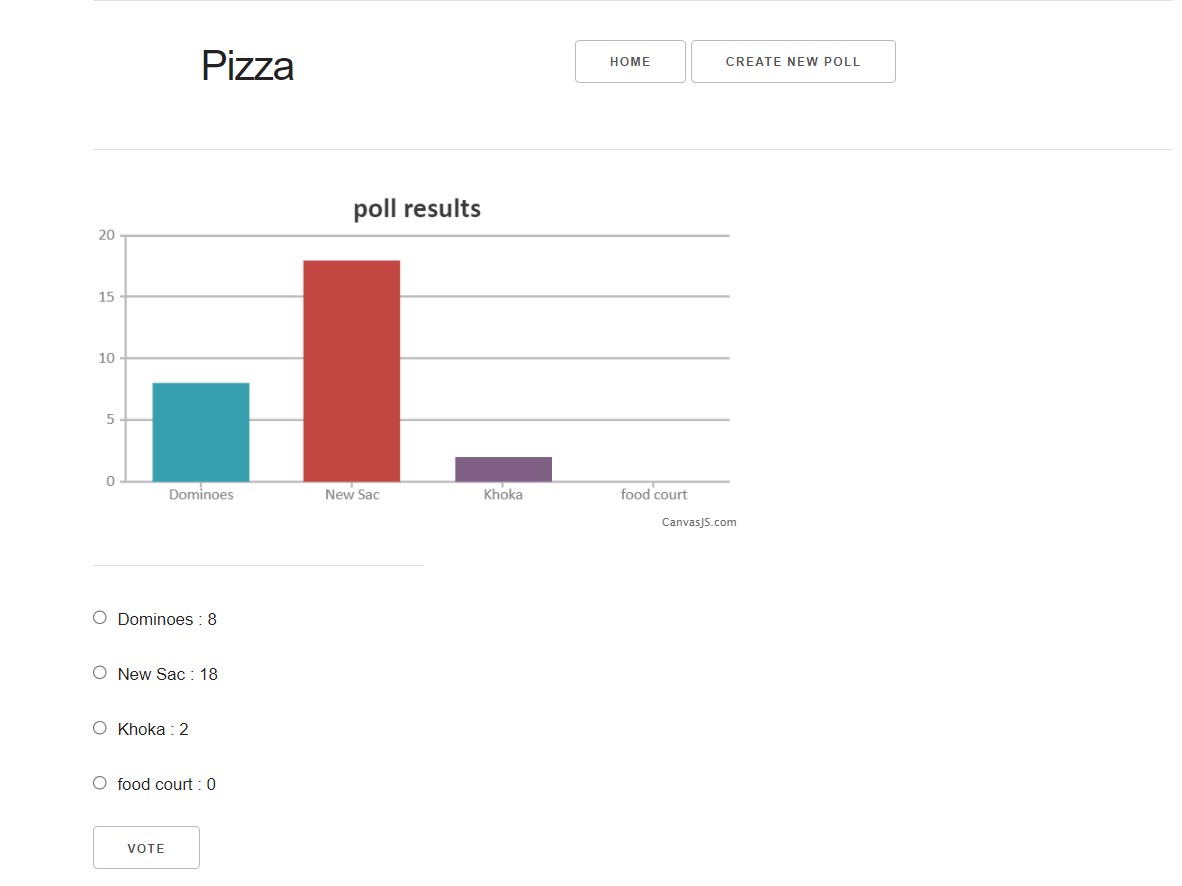1182x886 pixels.
Task: Click the New Sac axis label
Action: click(352, 493)
